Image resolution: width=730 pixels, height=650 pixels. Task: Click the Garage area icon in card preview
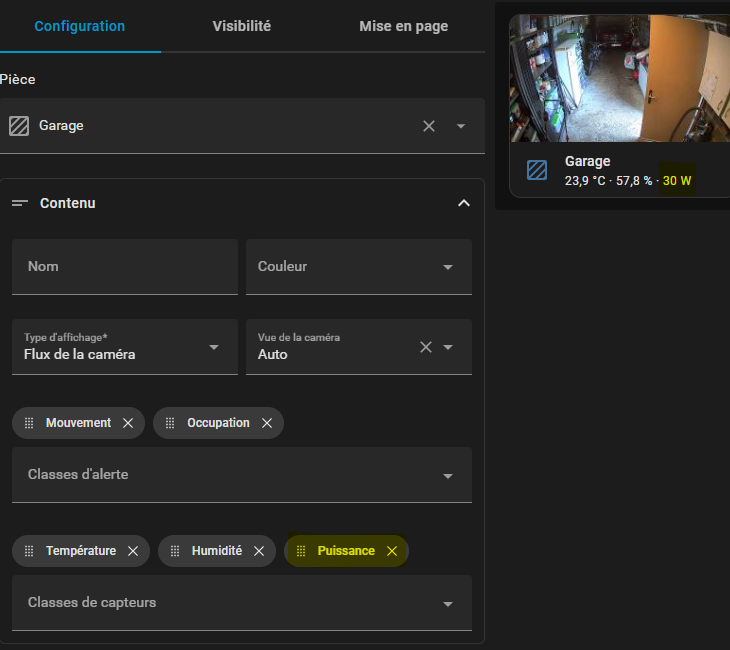tap(537, 170)
